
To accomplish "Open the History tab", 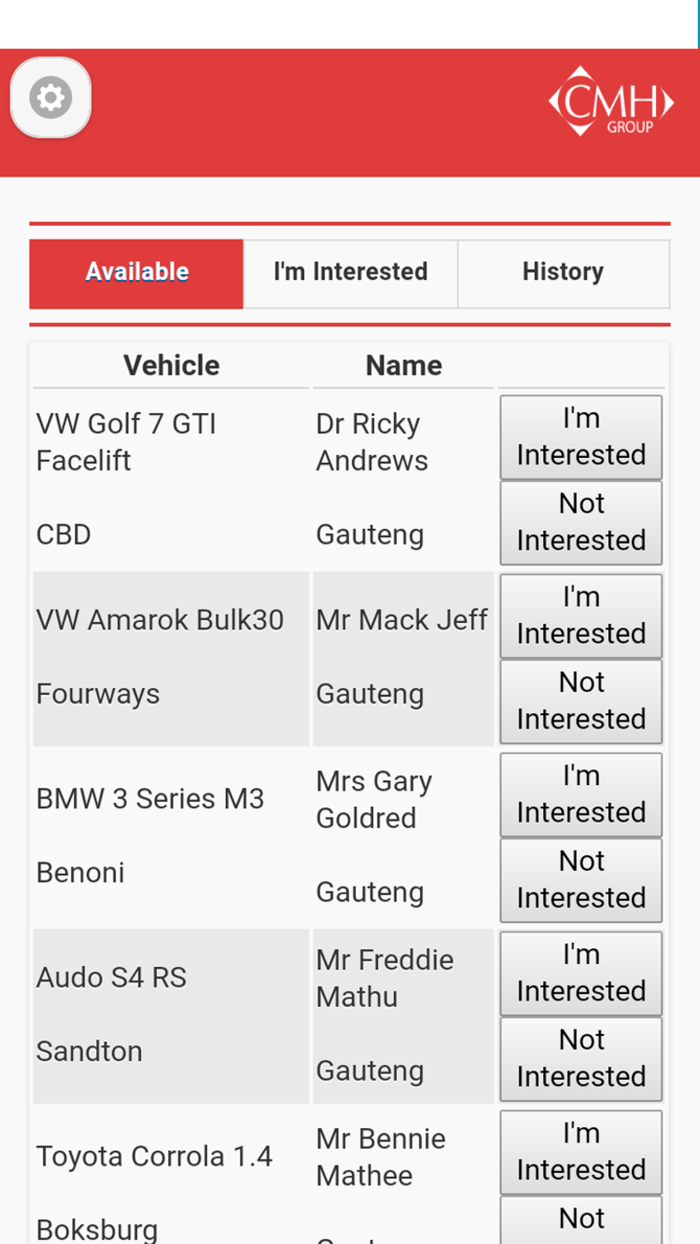I will coord(563,272).
